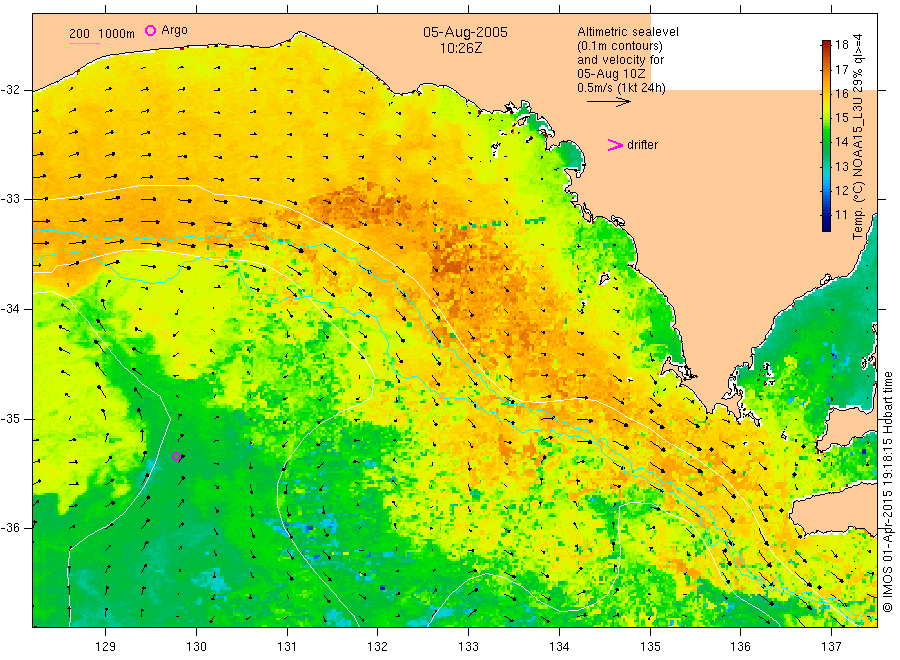Click the '0.5m/s (1kt 24h)' label
The height and width of the screenshot is (660, 900).
tap(622, 88)
